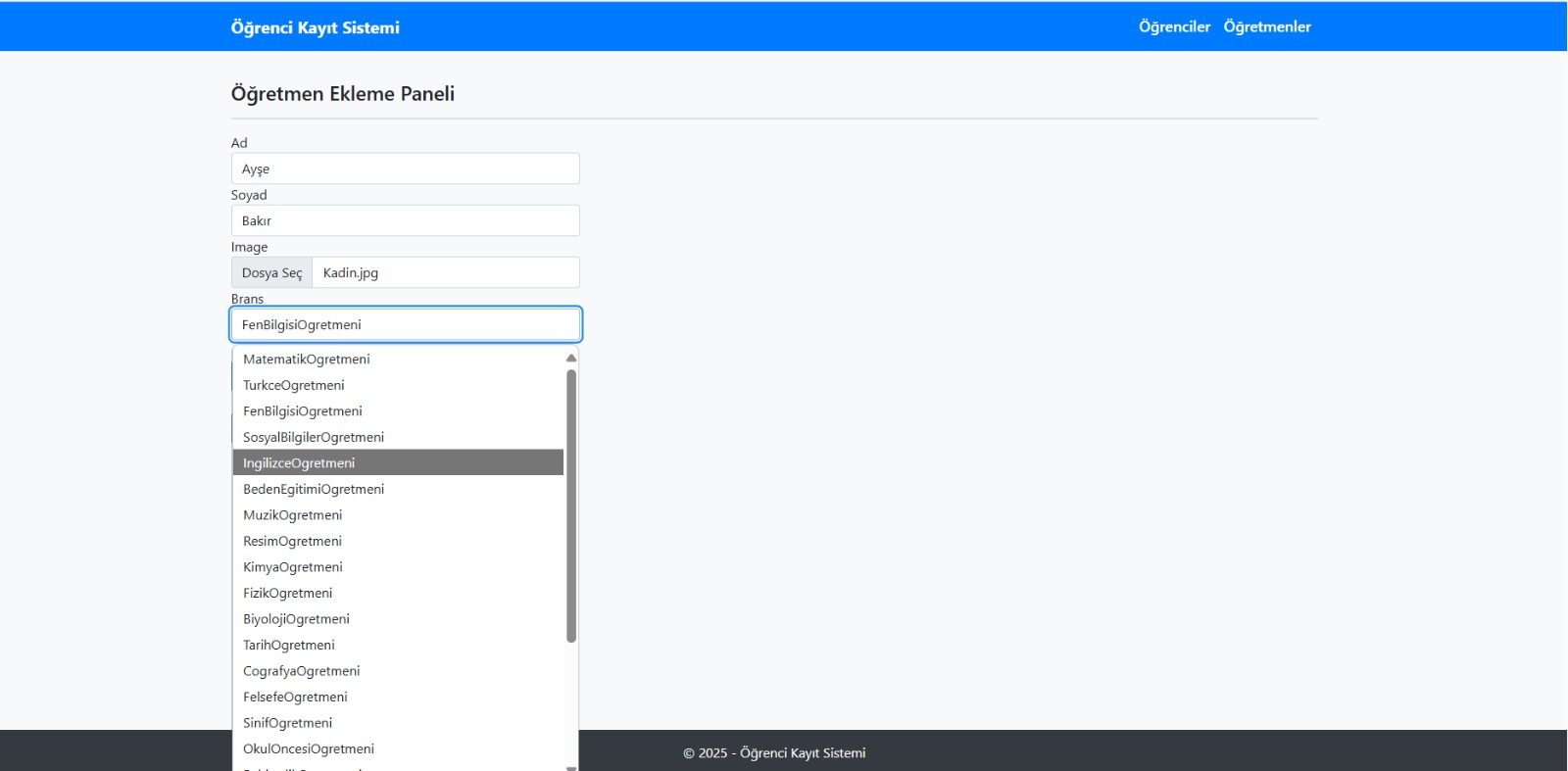Click into the Ad input containing Ayşe
1568x771 pixels.
[405, 169]
